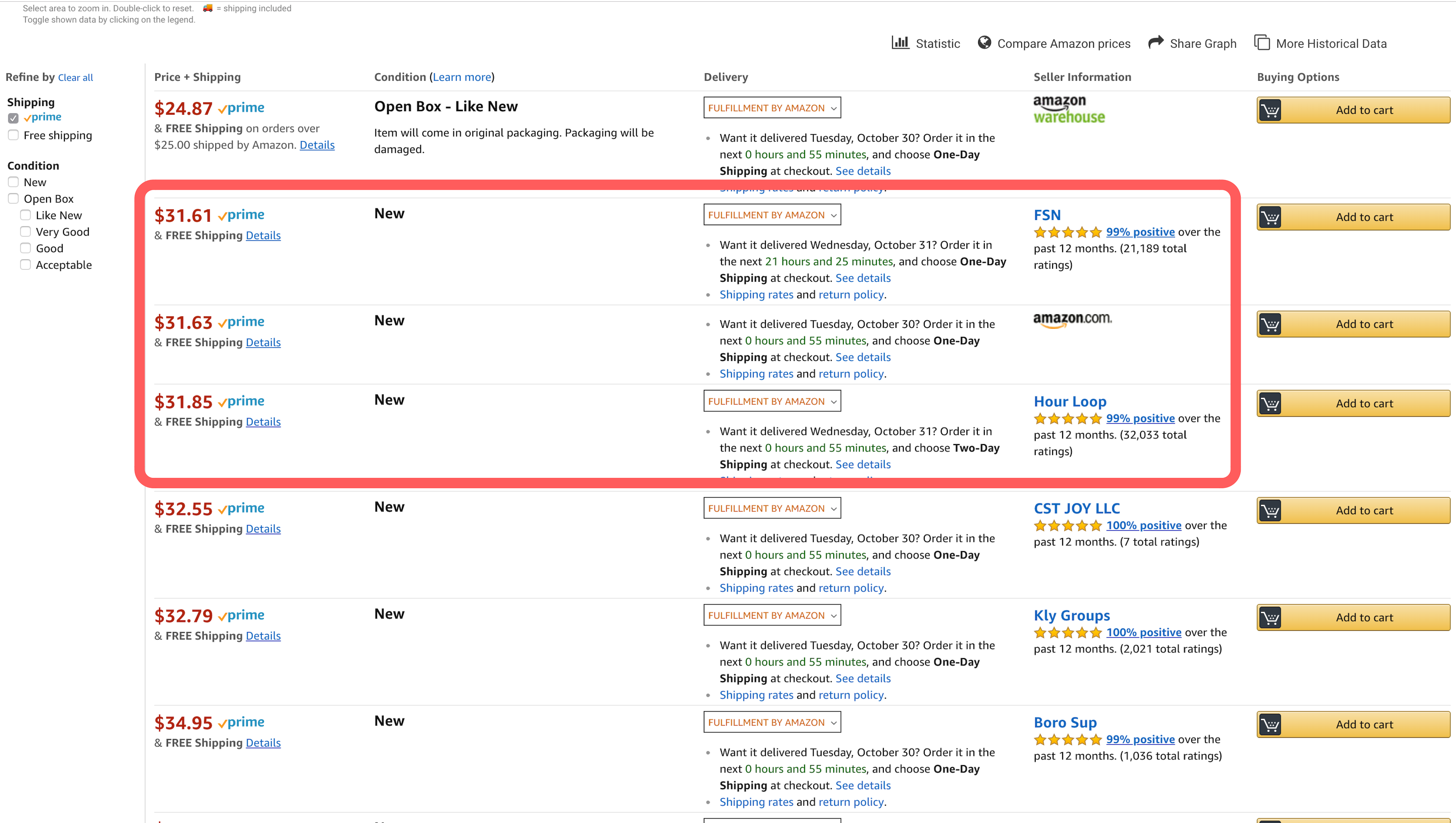Expand Fulfillment by Amazon dropdown for Hour Loop offer

click(772, 401)
